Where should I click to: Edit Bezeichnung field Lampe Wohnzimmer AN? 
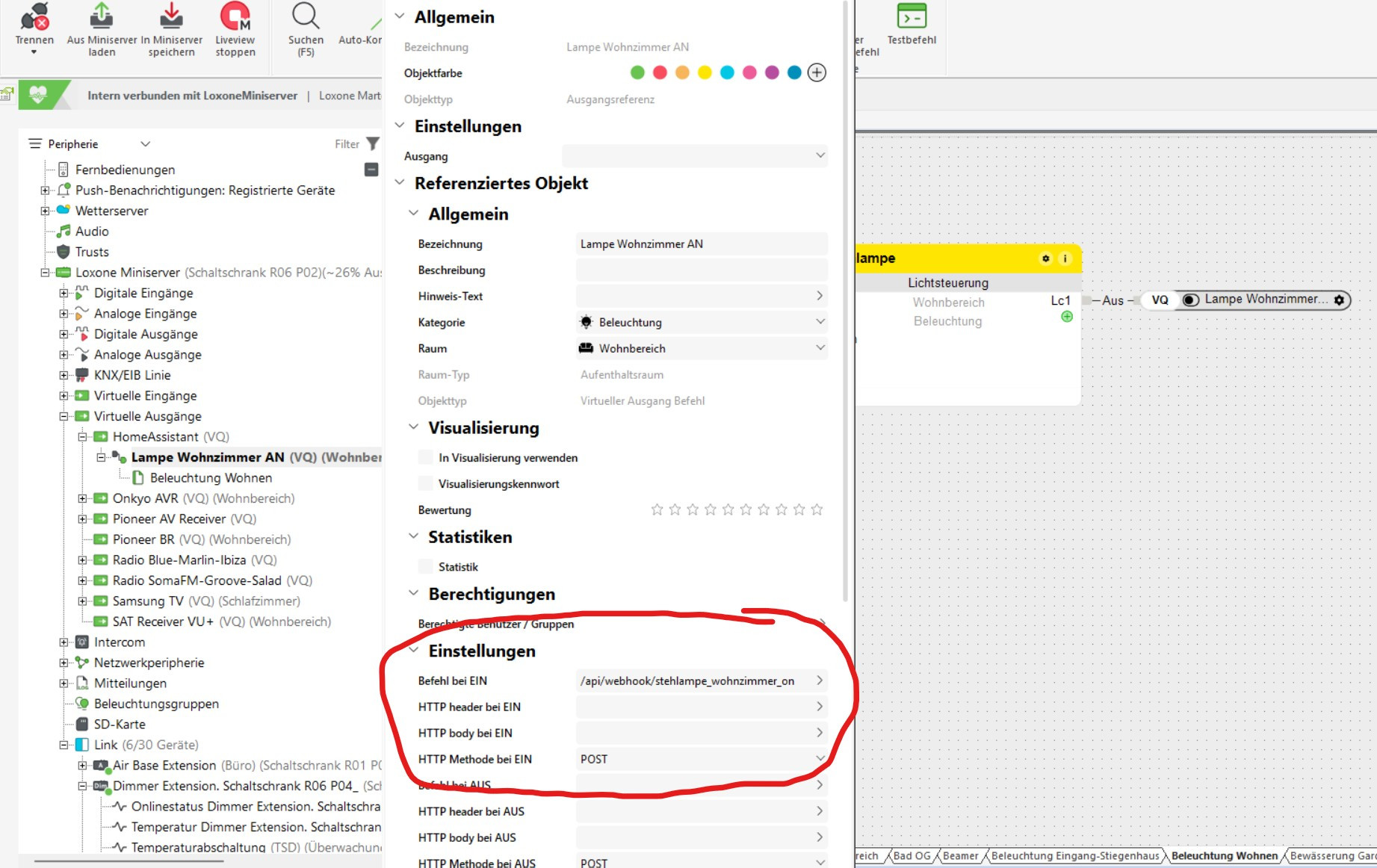tap(702, 244)
